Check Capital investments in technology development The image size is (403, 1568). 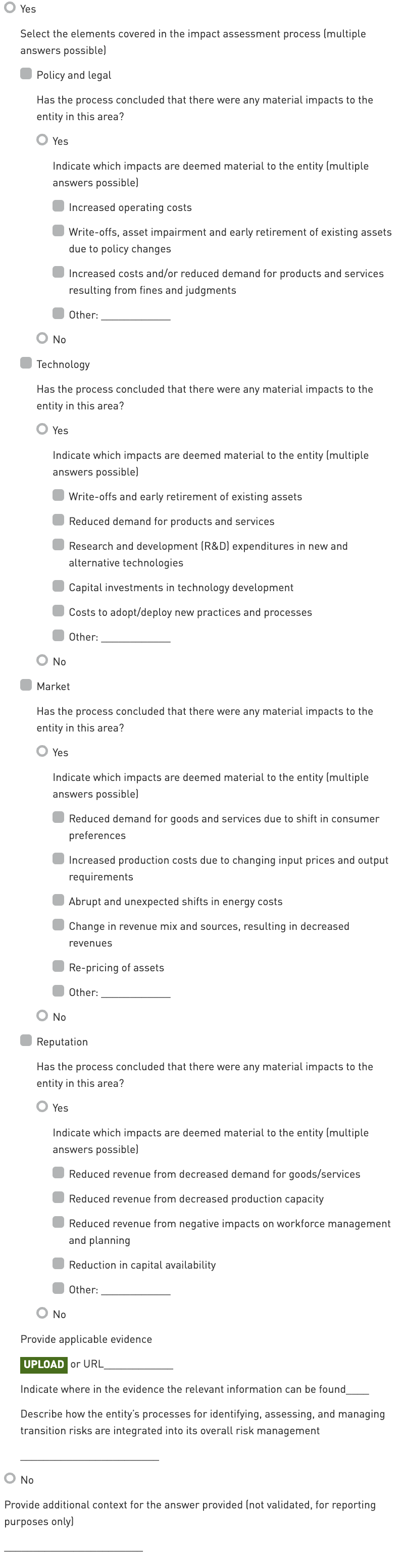point(59,587)
